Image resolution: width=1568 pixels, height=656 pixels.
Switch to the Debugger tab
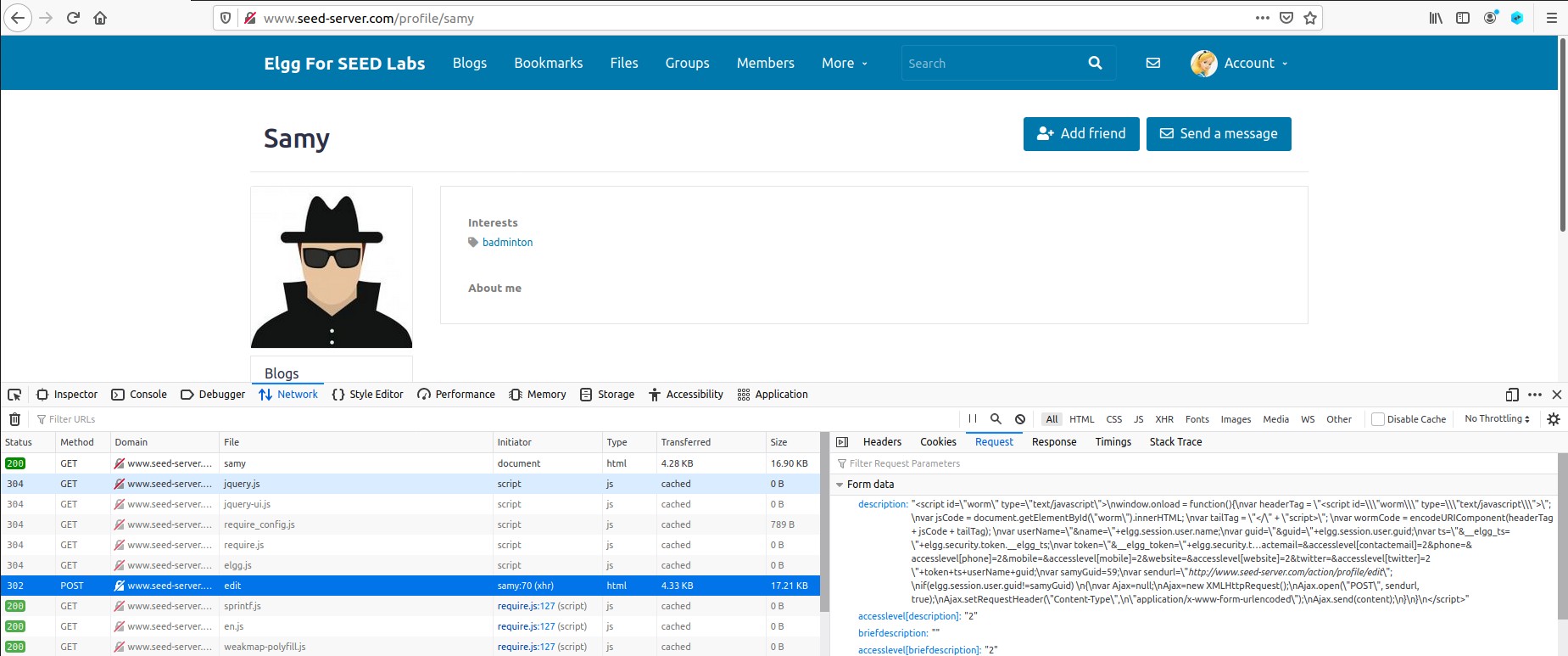tap(213, 395)
